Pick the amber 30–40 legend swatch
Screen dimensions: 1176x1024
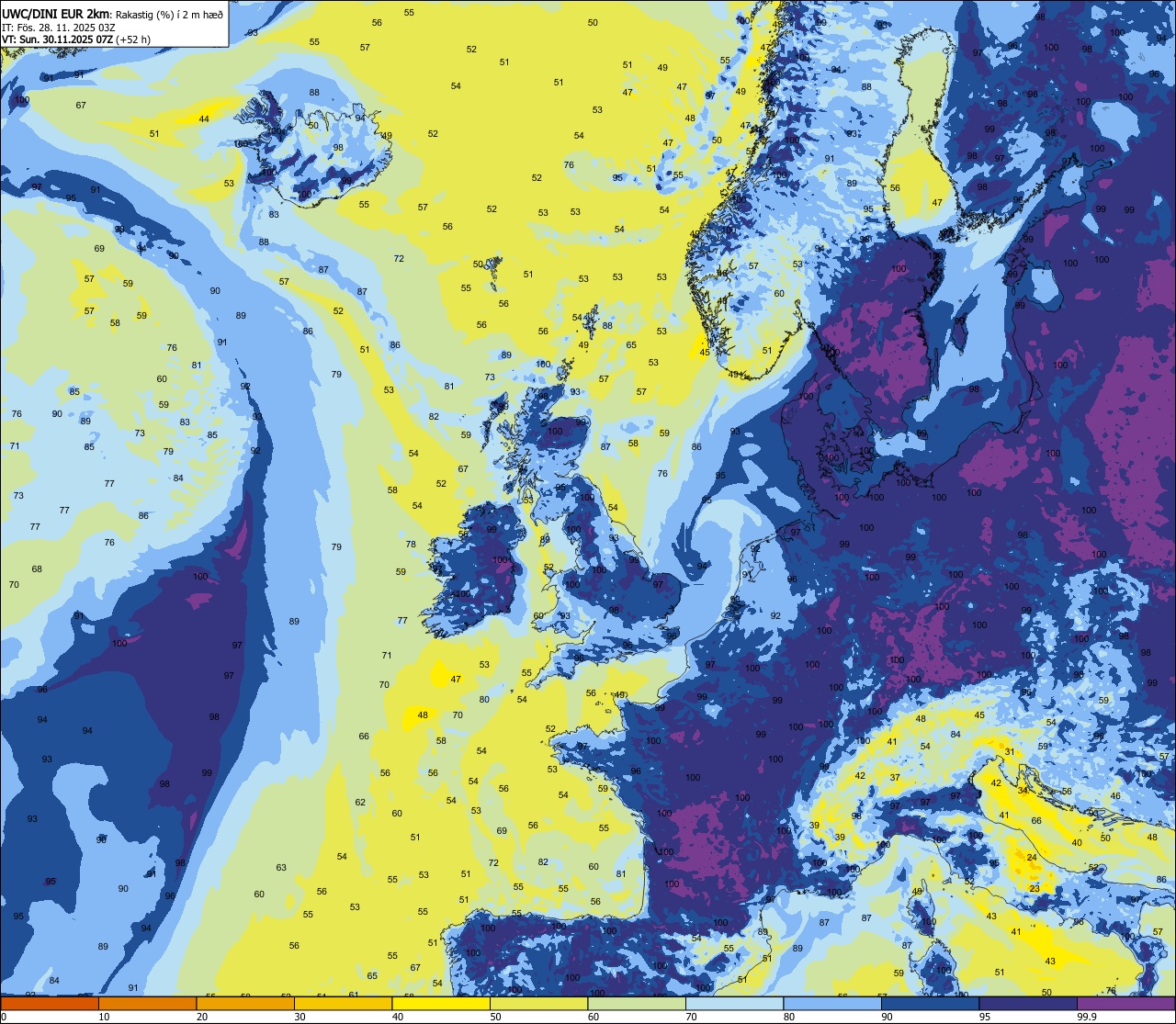click(343, 1004)
